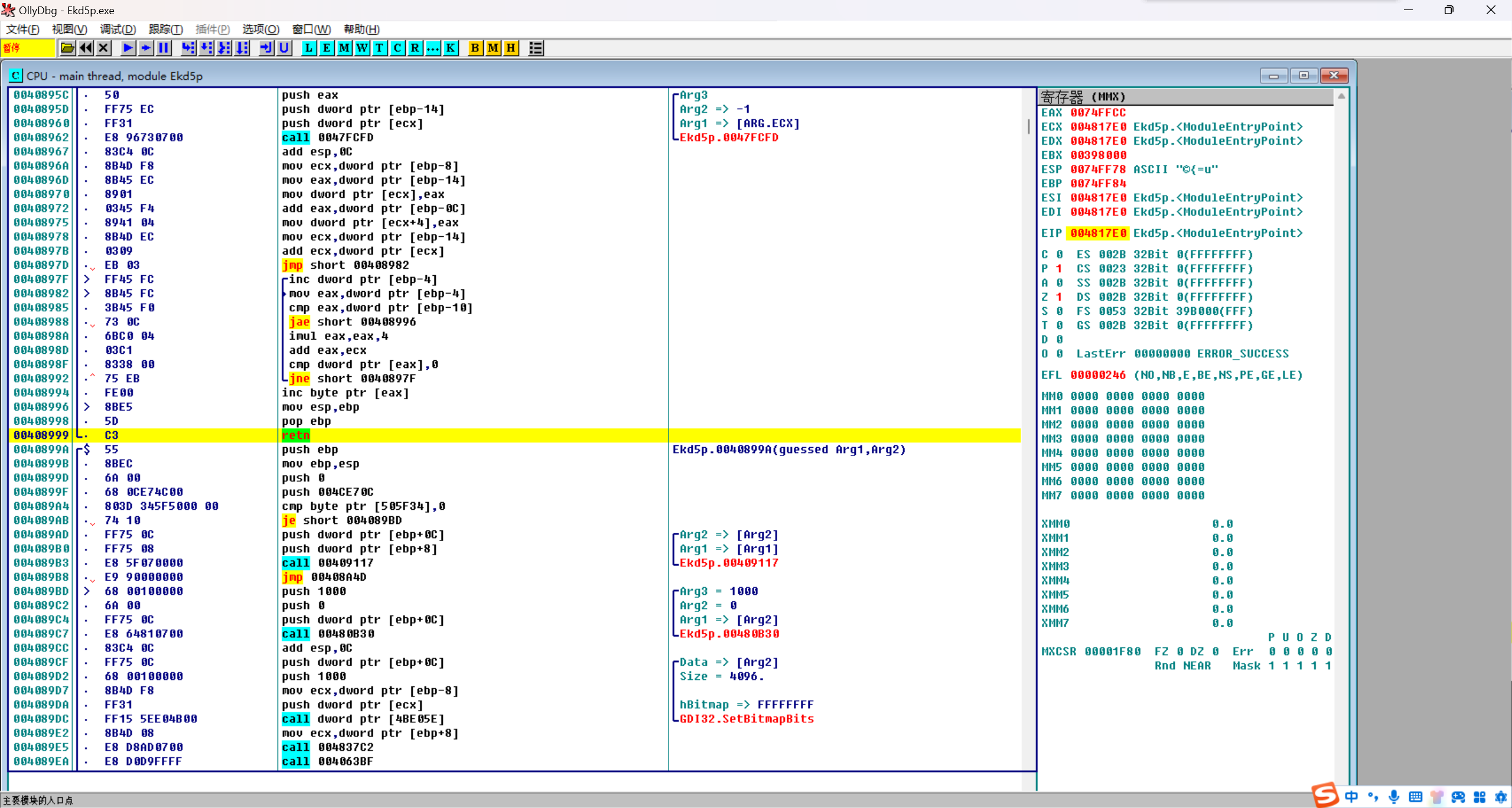The width and height of the screenshot is (1512, 808).
Task: Open the 选项(O) options menu
Action: [x=260, y=30]
